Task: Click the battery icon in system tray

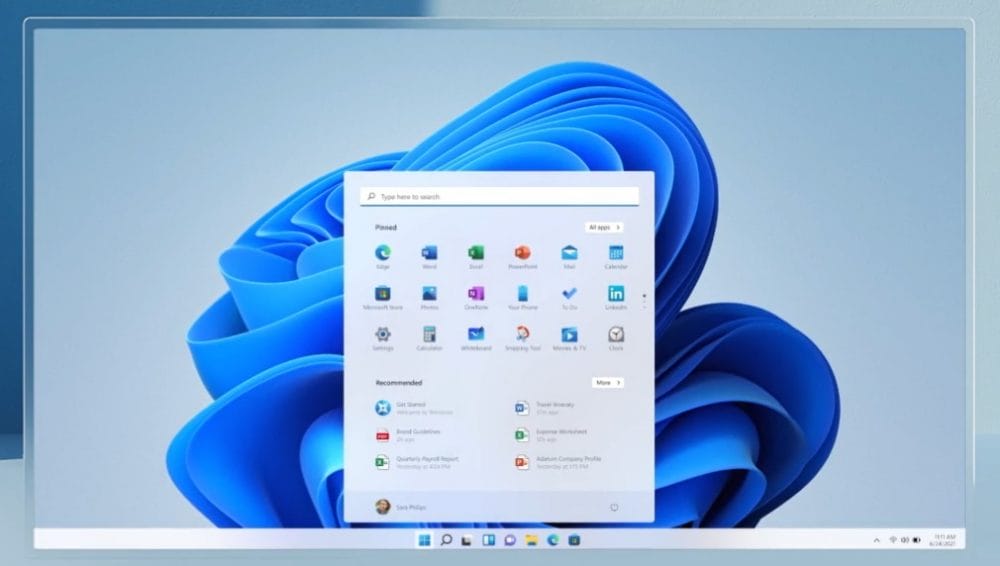Action: tap(916, 540)
